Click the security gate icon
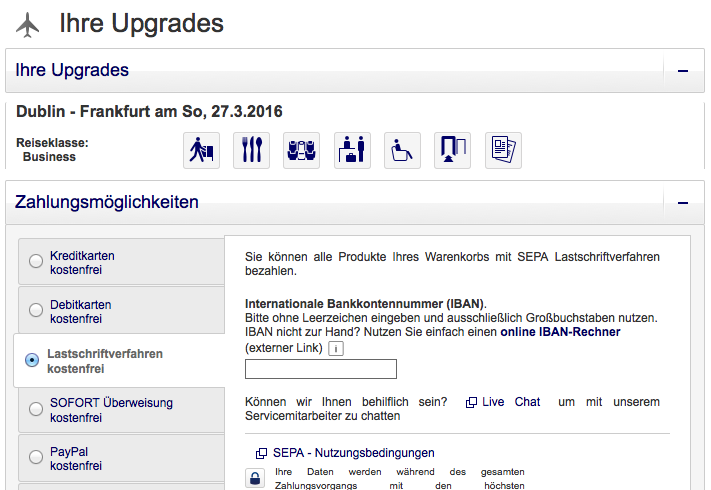Screen dimensions: 711x490 452,150
